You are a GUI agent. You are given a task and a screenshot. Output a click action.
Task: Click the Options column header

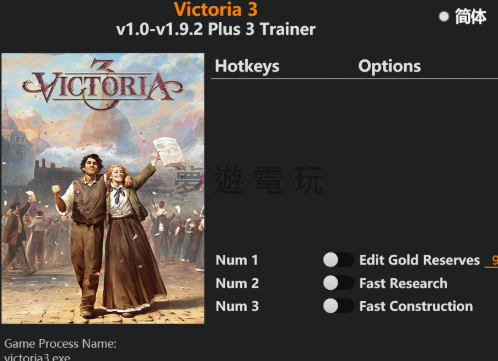(389, 66)
